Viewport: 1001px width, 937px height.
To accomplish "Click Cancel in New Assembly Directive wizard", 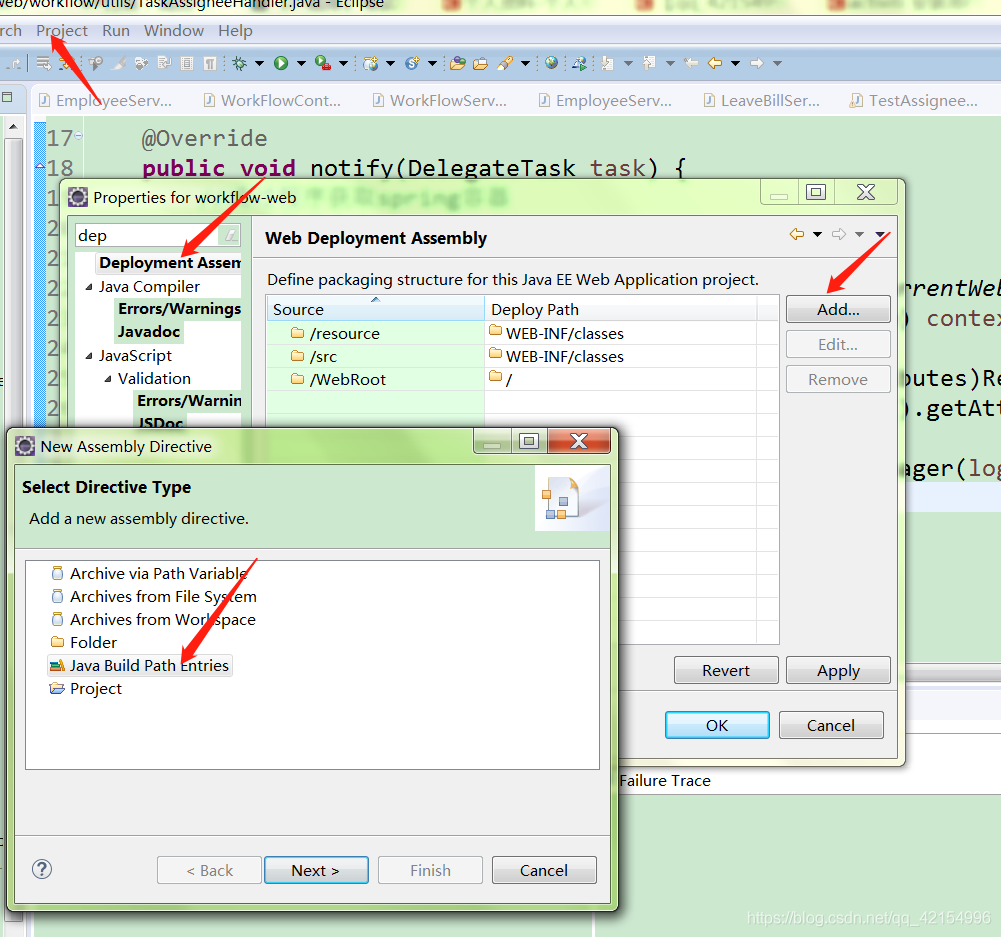I will pyautogui.click(x=544, y=870).
